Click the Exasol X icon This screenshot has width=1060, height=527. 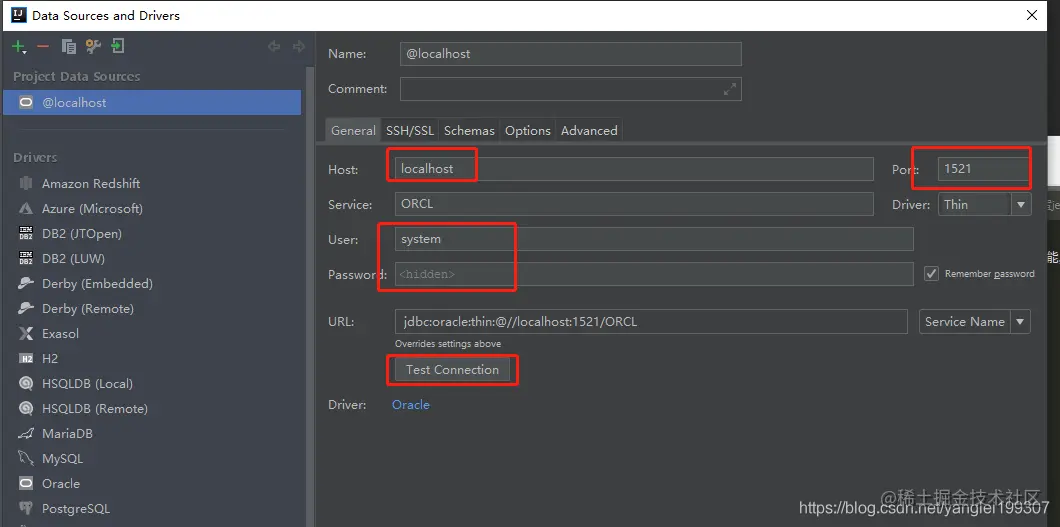26,333
